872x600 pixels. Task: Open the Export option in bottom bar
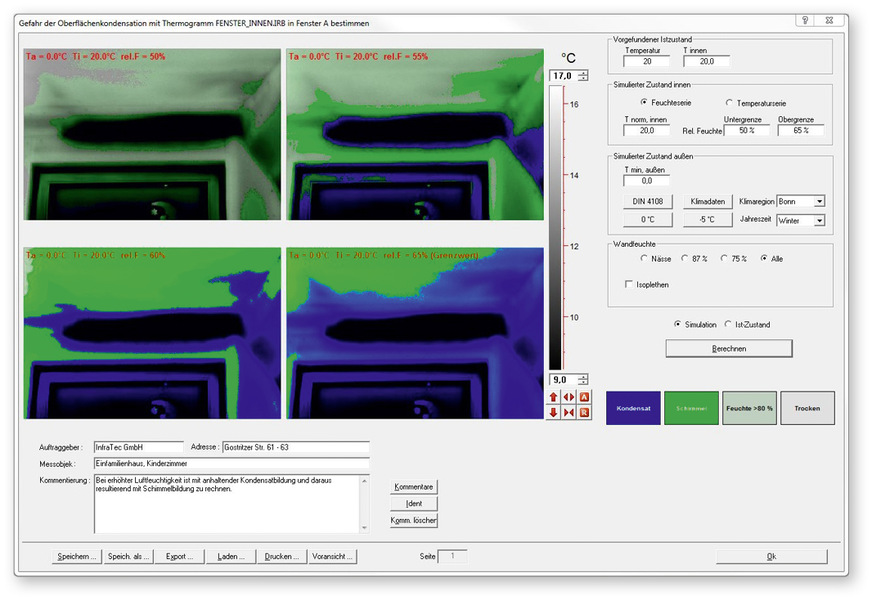click(181, 556)
